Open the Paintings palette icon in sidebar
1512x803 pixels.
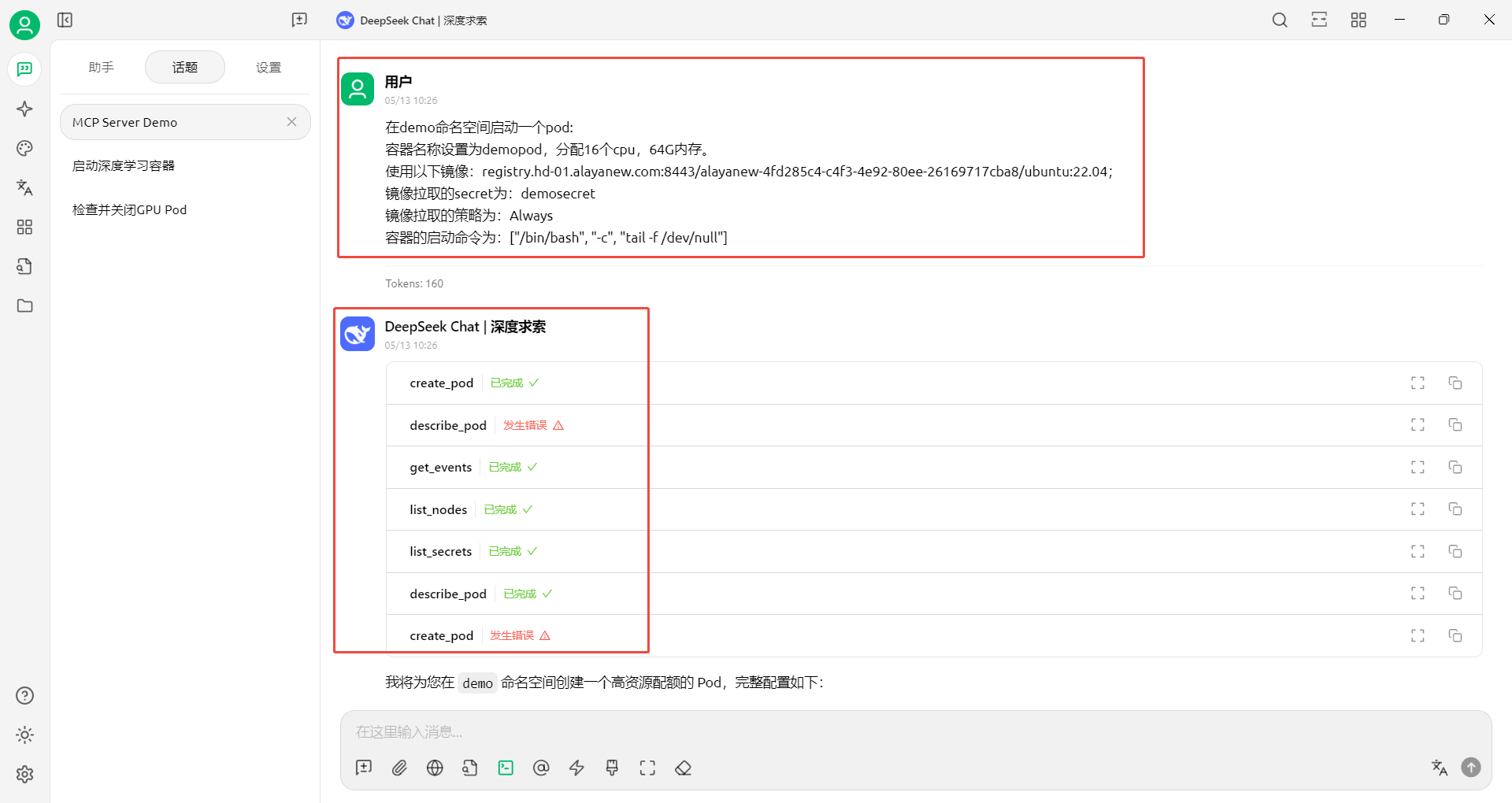[x=24, y=148]
